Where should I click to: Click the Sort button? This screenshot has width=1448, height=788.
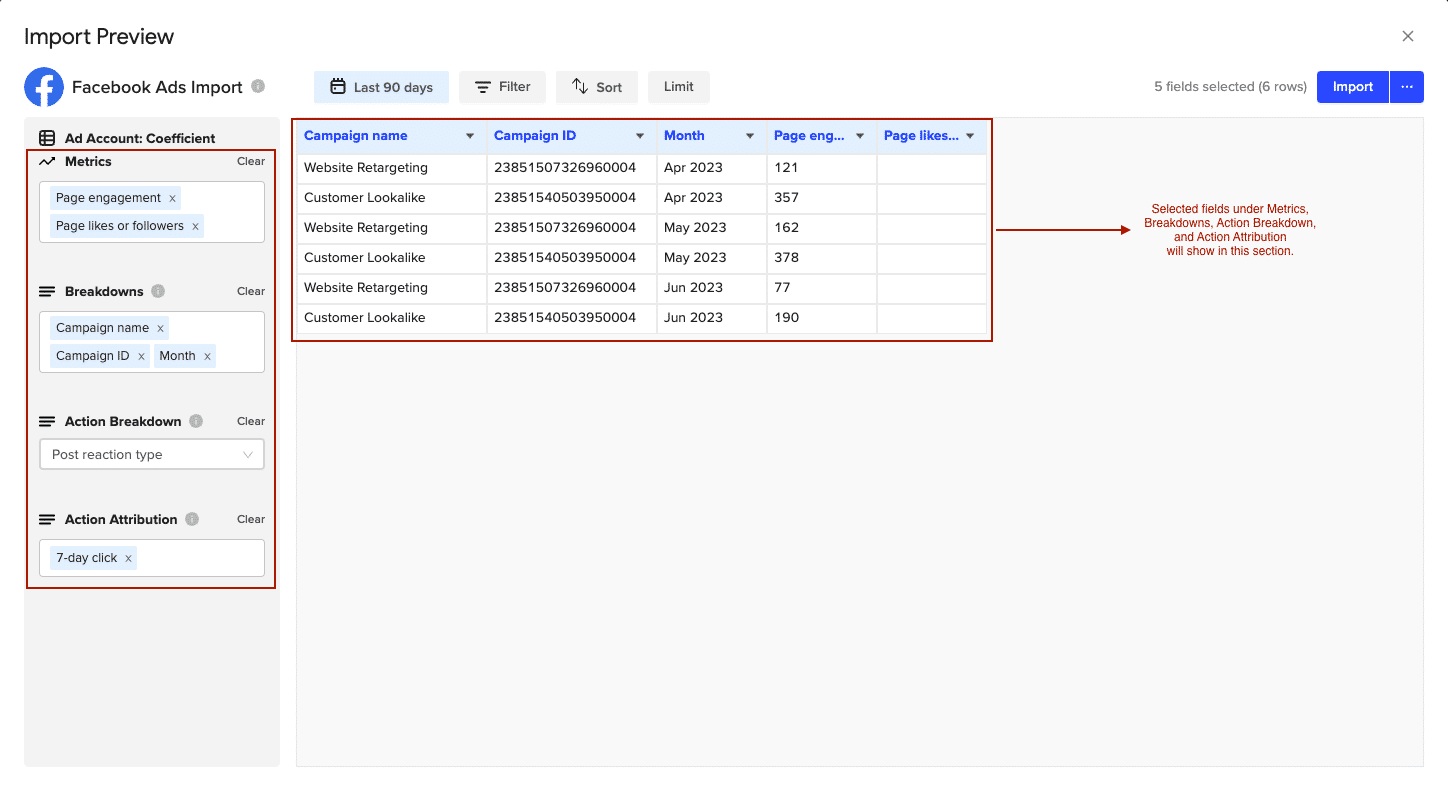(x=596, y=87)
